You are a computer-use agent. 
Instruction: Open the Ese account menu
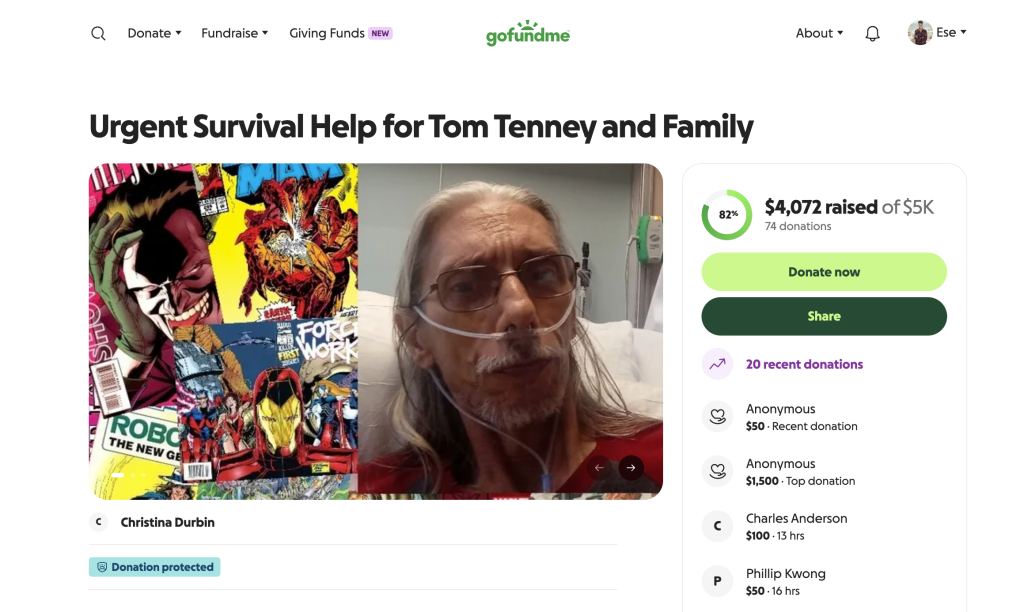[x=950, y=33]
